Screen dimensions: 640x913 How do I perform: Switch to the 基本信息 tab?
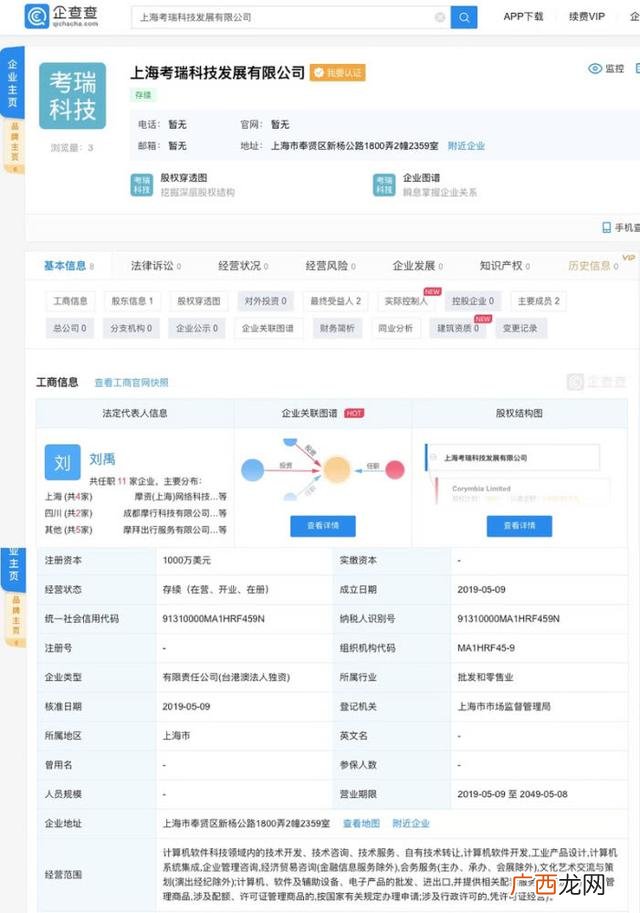point(68,266)
